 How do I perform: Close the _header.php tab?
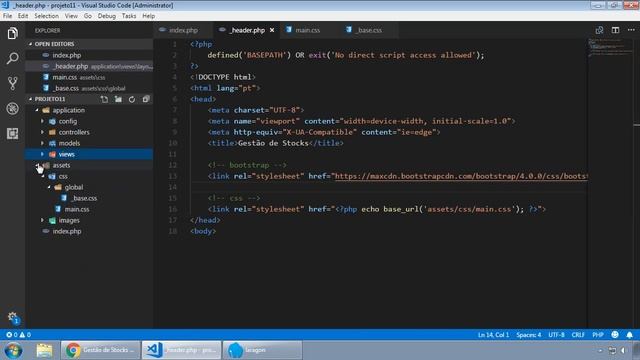click(x=272, y=30)
